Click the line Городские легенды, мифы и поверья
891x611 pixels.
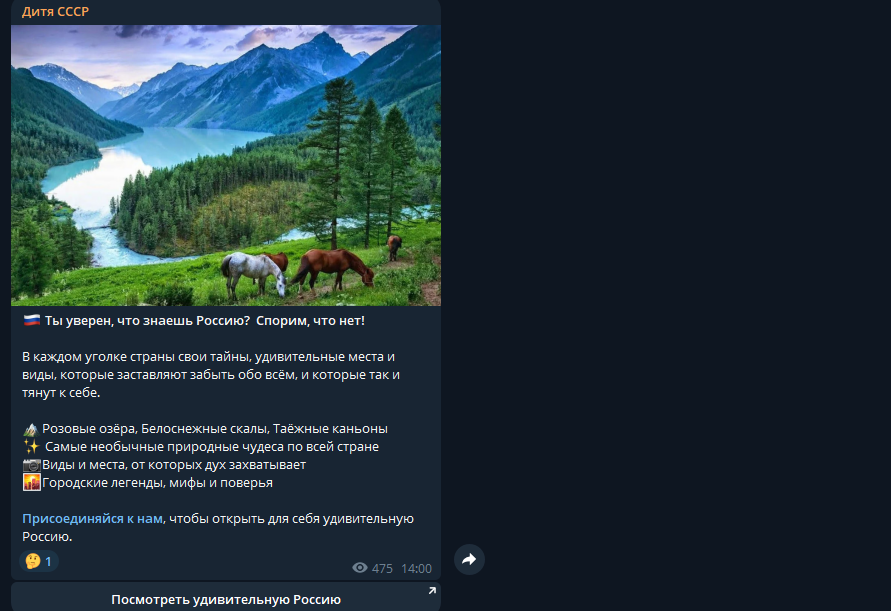pos(157,483)
